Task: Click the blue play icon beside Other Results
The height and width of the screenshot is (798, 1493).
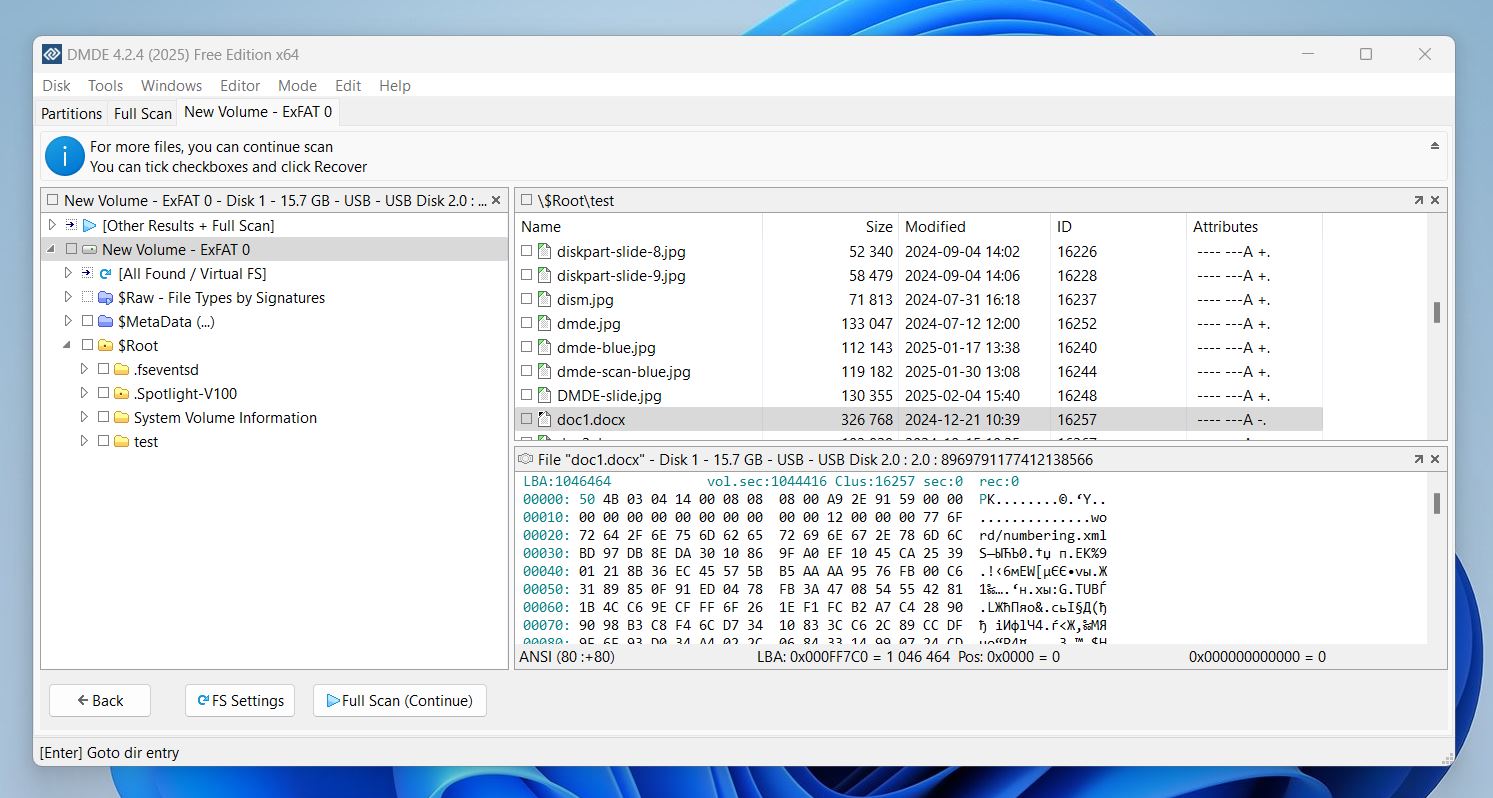Action: point(90,226)
